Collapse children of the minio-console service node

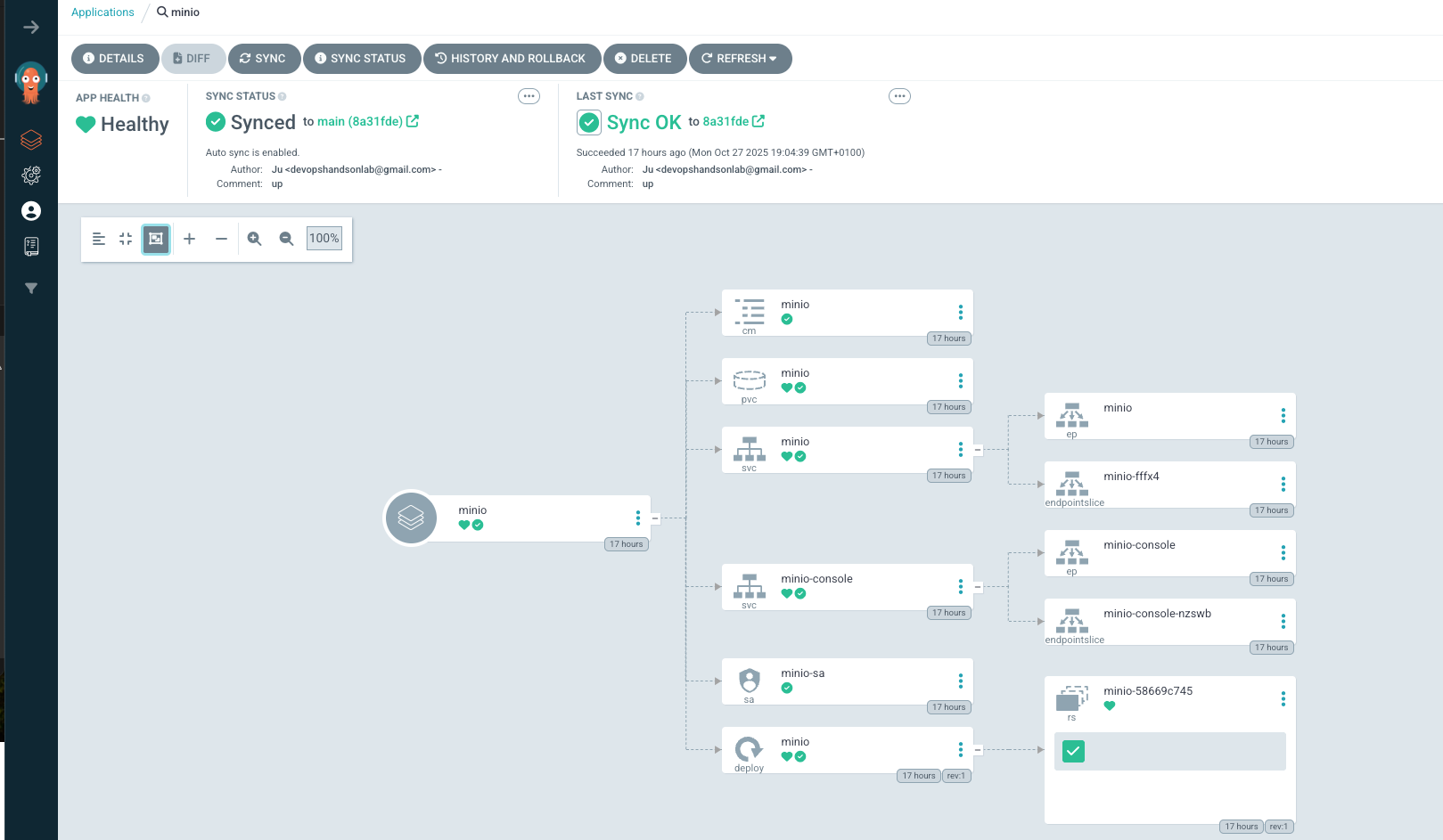(x=978, y=587)
